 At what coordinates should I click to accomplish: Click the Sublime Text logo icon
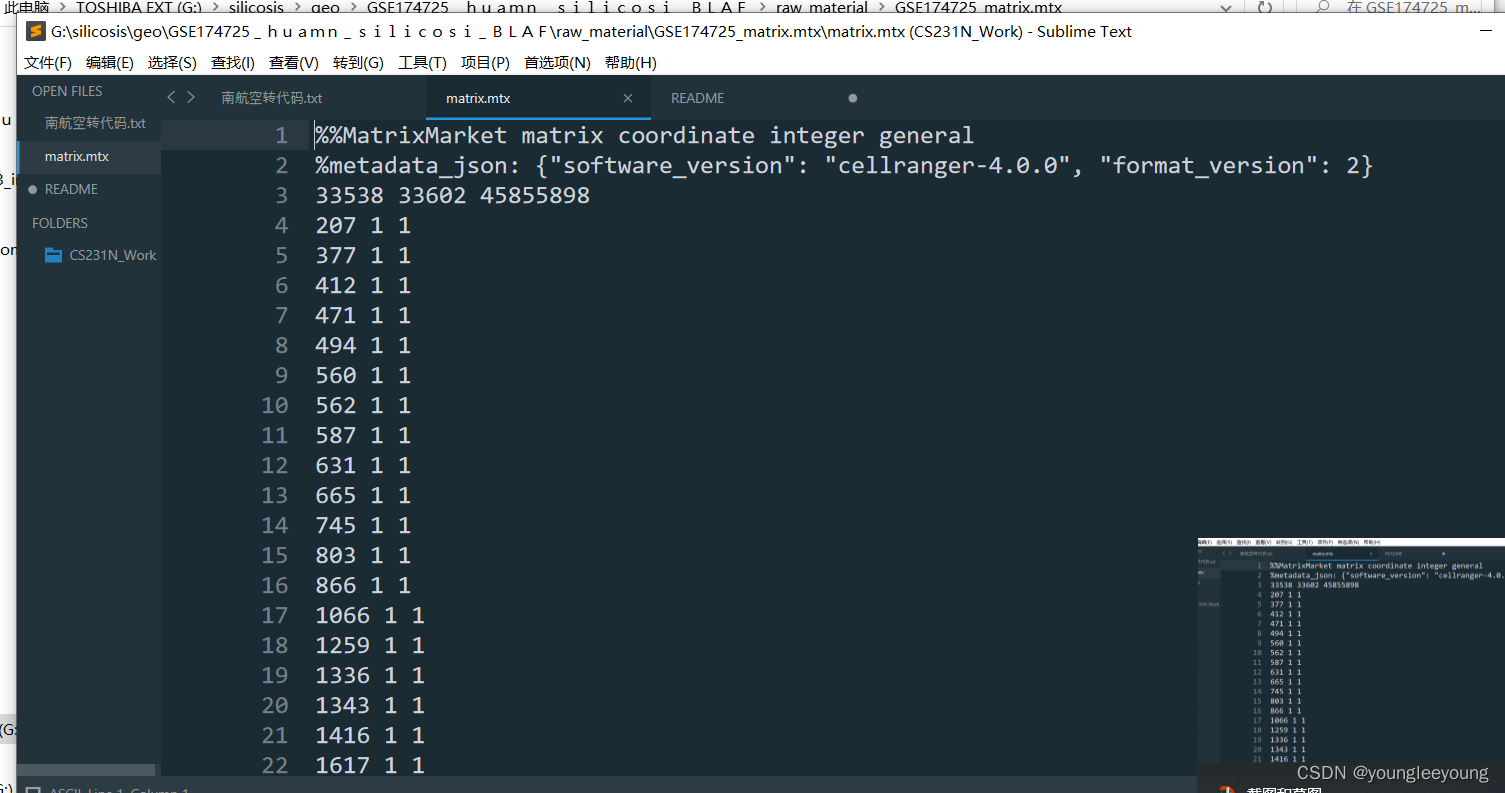pyautogui.click(x=36, y=31)
